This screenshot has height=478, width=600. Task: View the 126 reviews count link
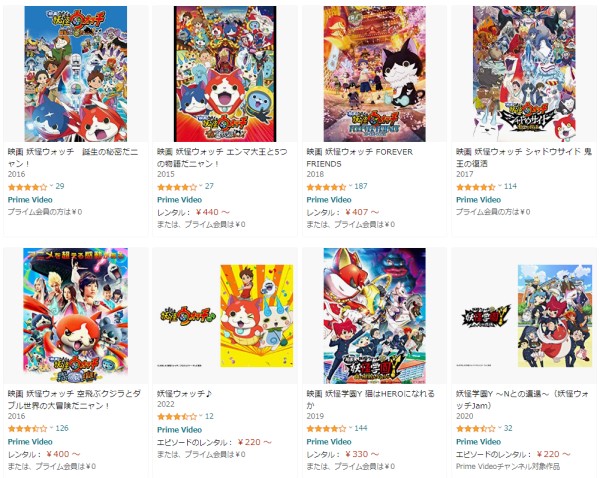(62, 428)
